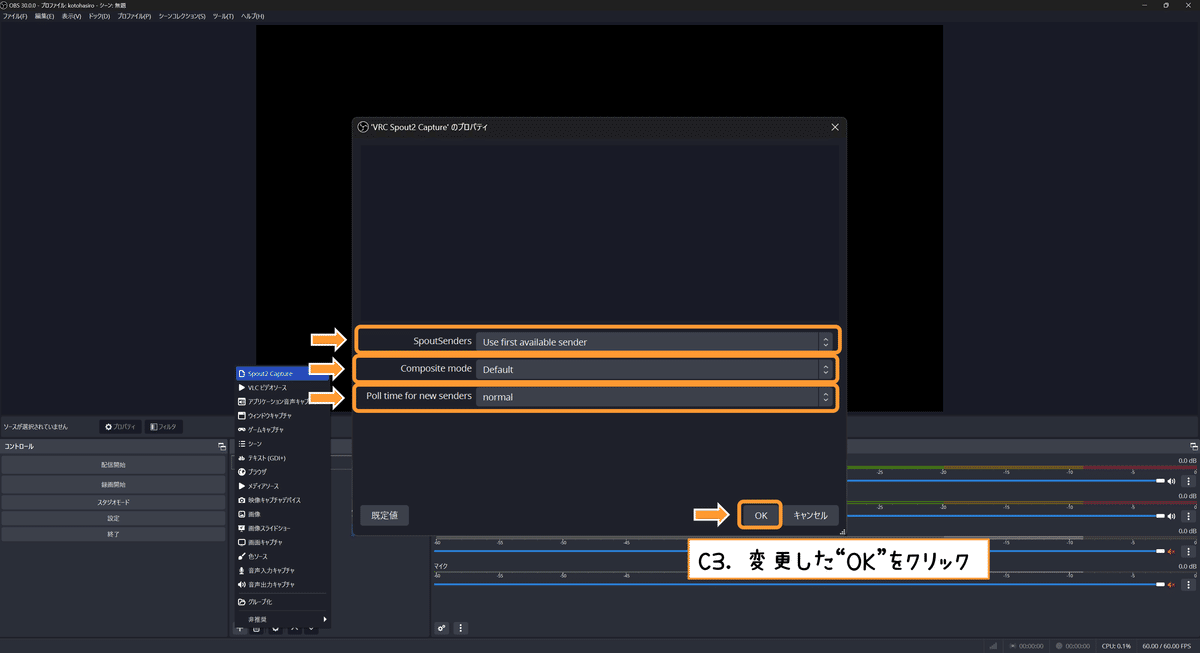Screen dimensions: 1200x653
Task: Choose 映像キャプチャデバイス camera entry
Action: point(281,499)
